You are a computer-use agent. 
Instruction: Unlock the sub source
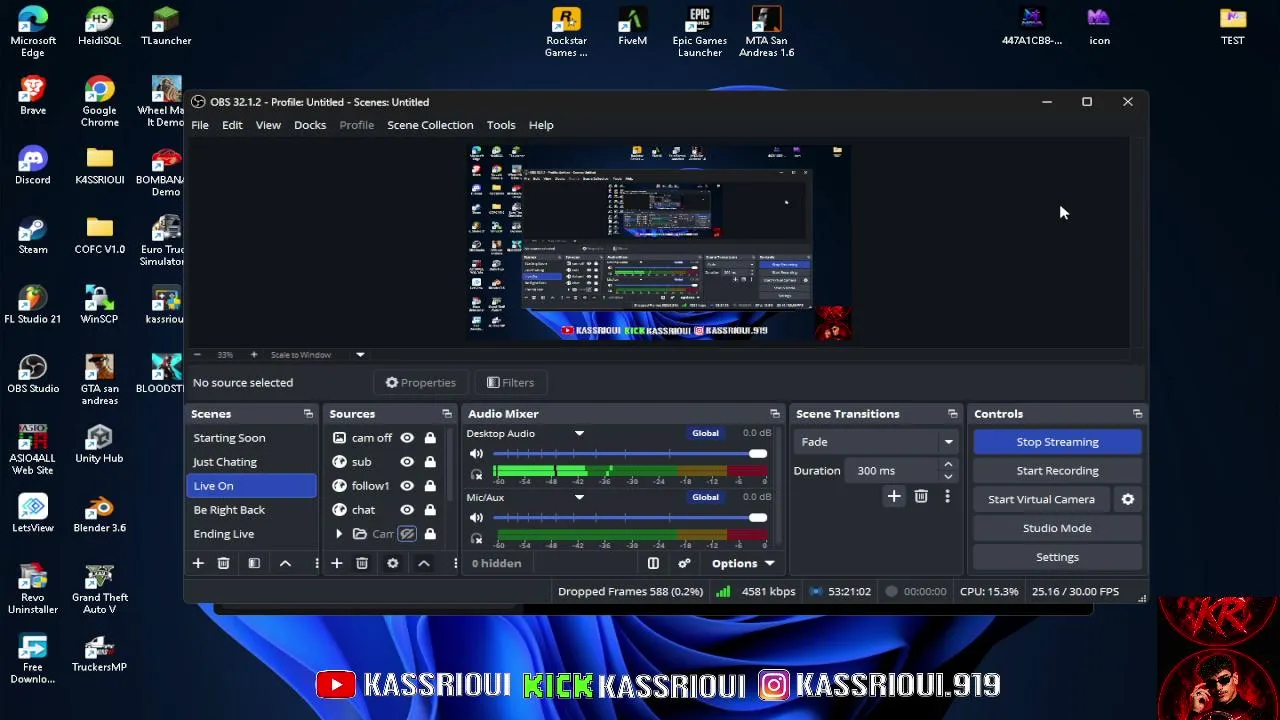pos(430,462)
